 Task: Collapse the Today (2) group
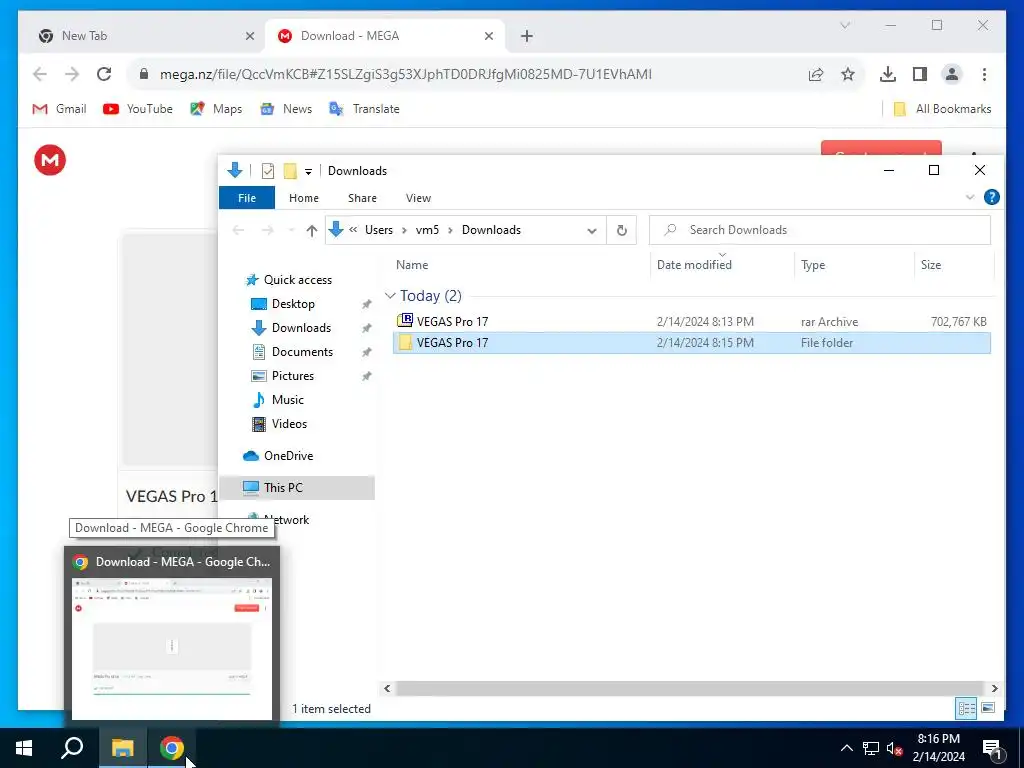pos(391,296)
